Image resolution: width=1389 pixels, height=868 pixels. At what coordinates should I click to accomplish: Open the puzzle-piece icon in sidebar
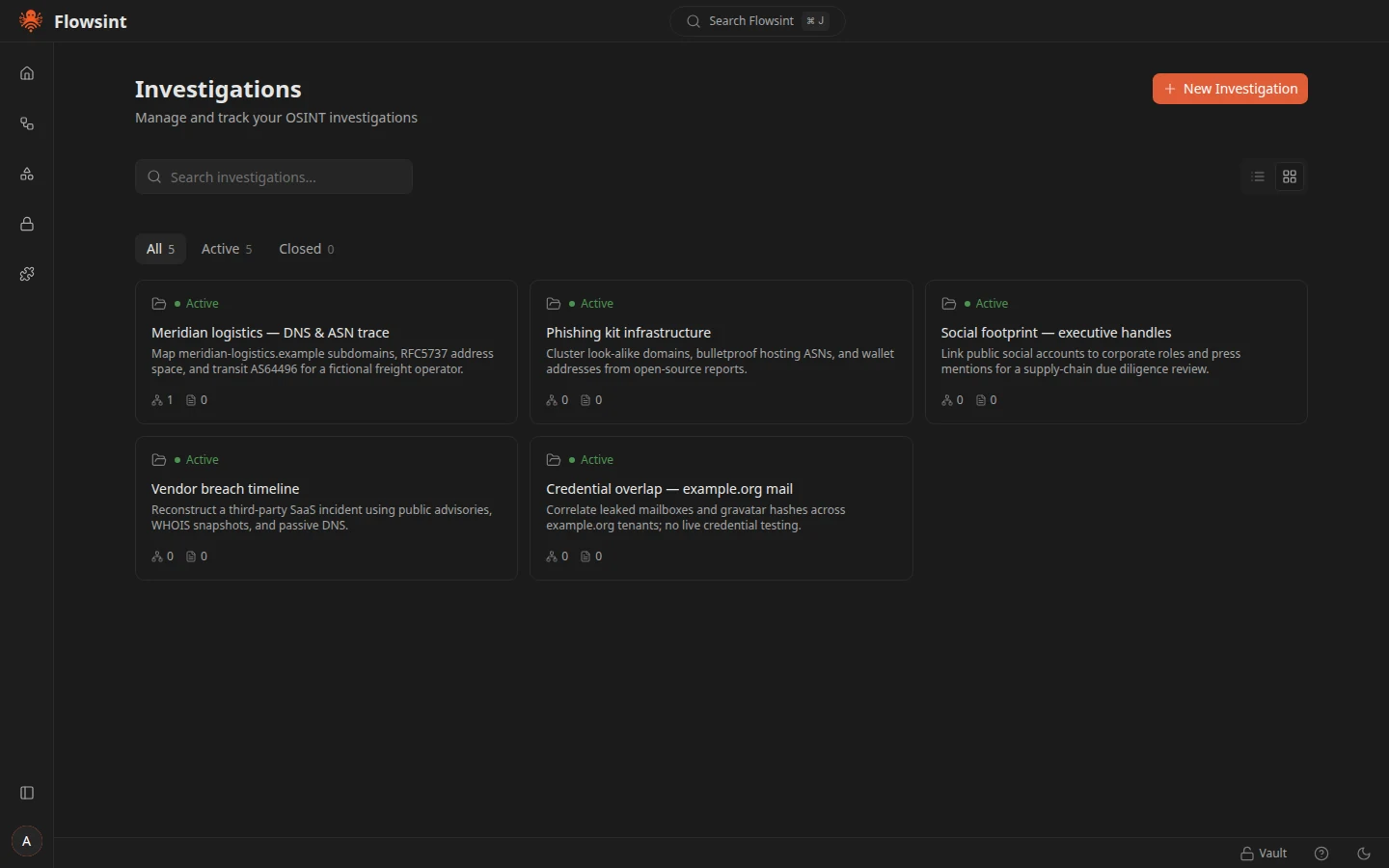click(x=27, y=274)
